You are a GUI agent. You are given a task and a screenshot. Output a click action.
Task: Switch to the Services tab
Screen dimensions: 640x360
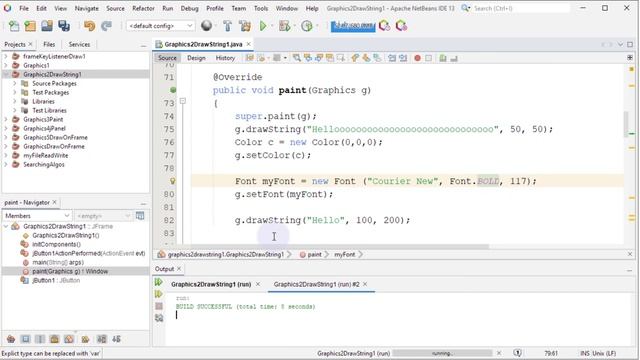point(79,44)
